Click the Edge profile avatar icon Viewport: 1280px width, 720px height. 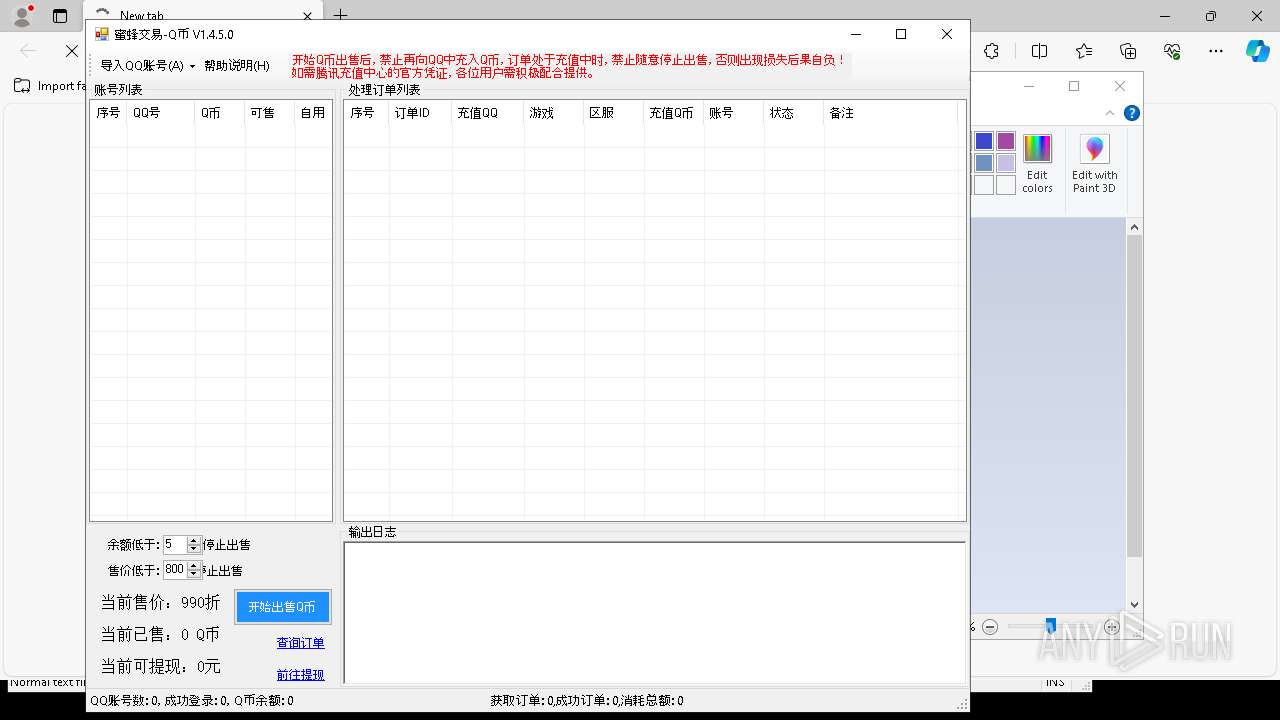click(x=22, y=16)
